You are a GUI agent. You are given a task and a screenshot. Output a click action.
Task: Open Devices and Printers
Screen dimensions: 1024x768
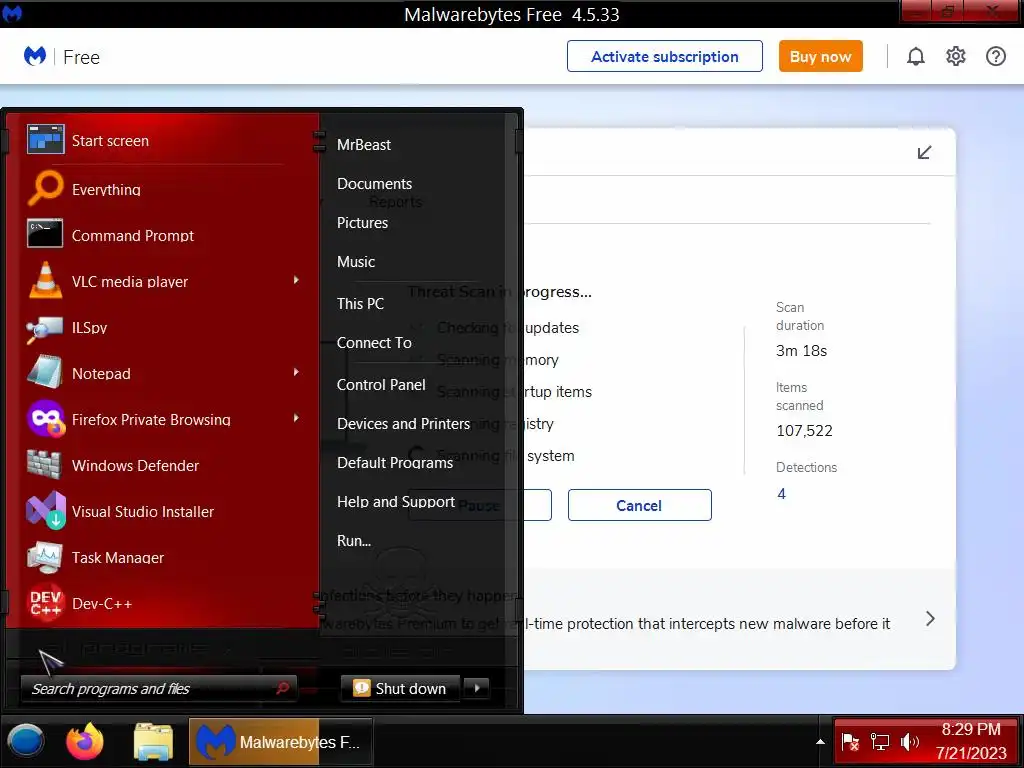point(404,424)
